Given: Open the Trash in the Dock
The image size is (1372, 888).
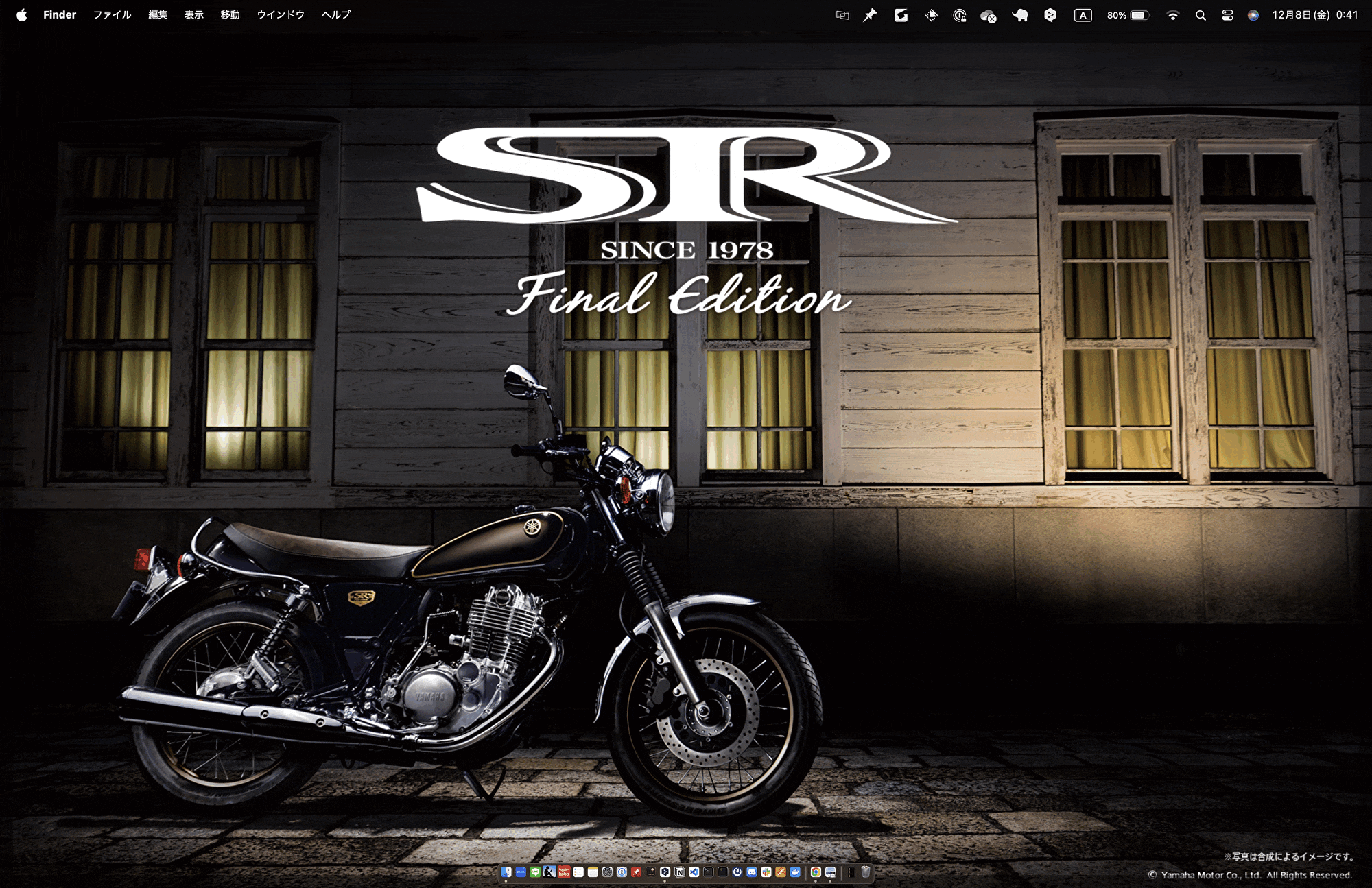Looking at the screenshot, I should 866,872.
